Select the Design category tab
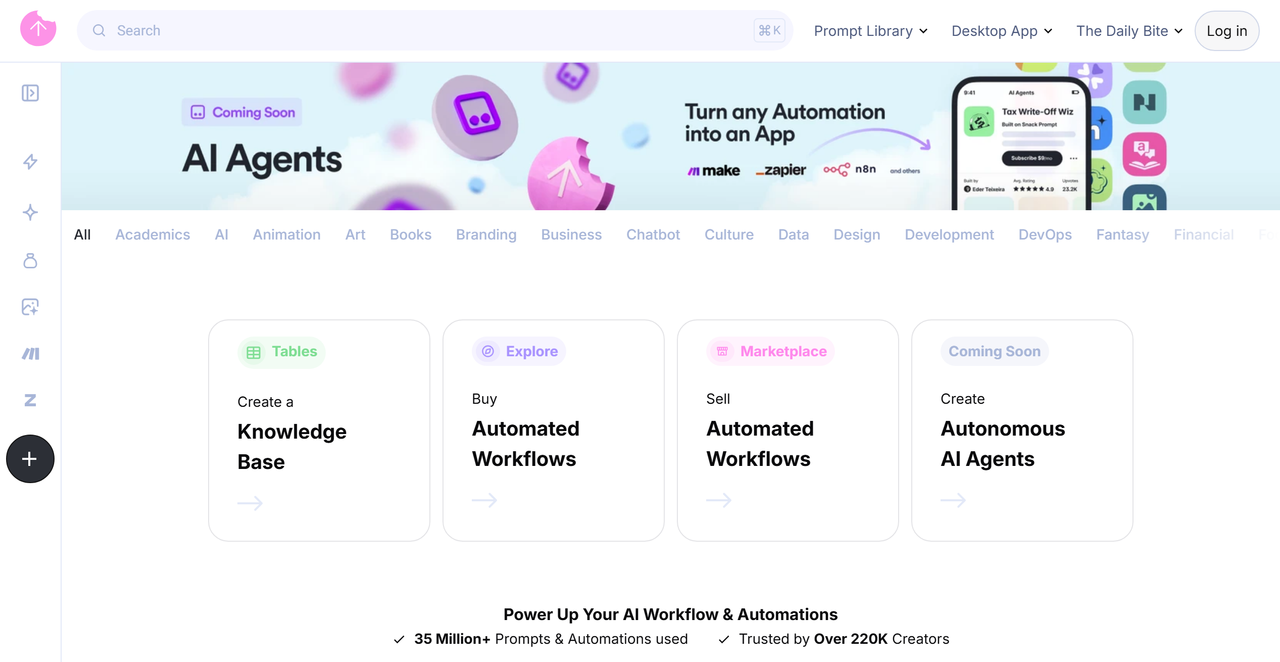Viewport: 1280px width, 662px height. coord(857,234)
